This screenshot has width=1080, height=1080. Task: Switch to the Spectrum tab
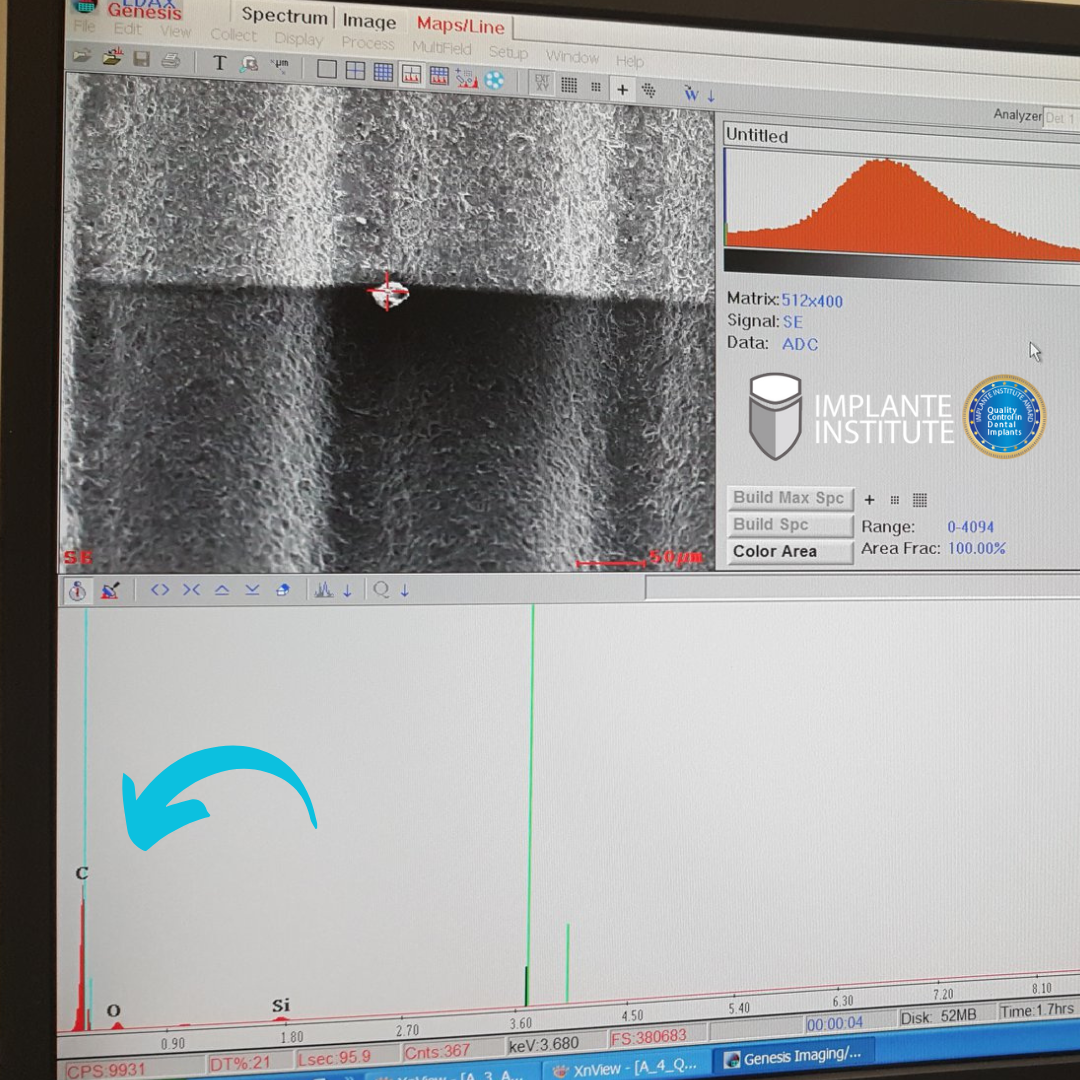pyautogui.click(x=284, y=17)
